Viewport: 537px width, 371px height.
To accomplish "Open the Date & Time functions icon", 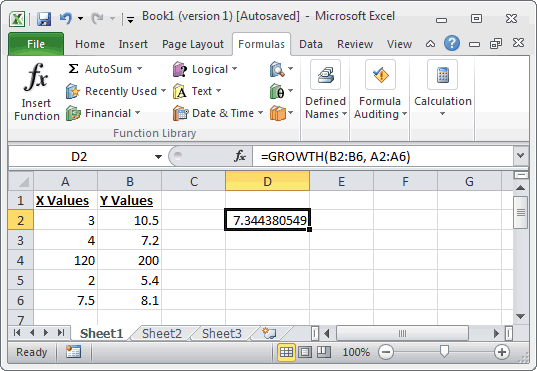I will pos(180,113).
